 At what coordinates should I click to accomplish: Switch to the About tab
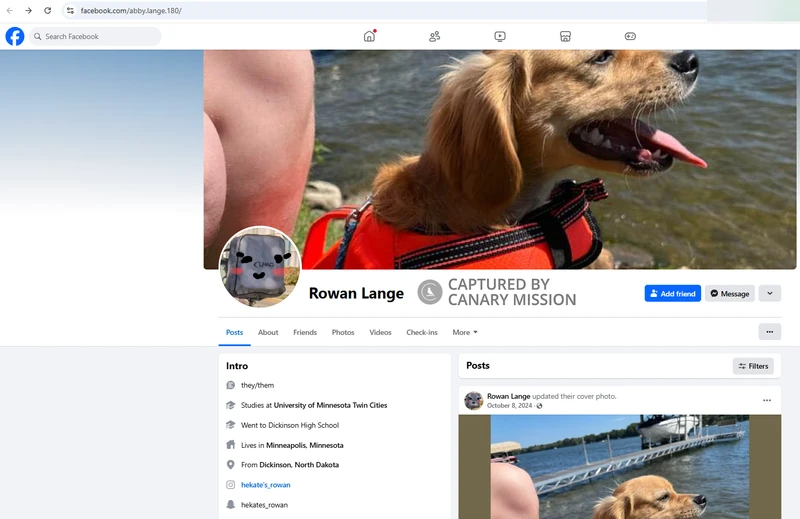268,332
